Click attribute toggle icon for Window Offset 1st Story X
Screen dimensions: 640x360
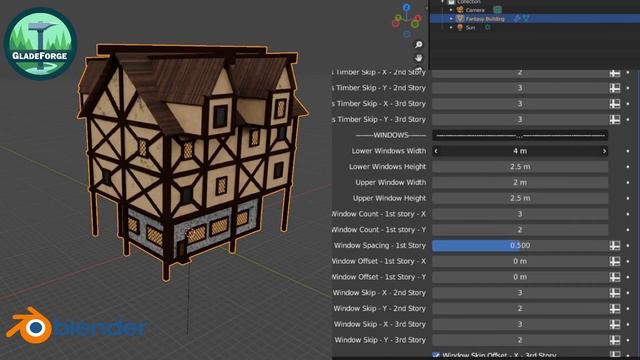tap(615, 261)
